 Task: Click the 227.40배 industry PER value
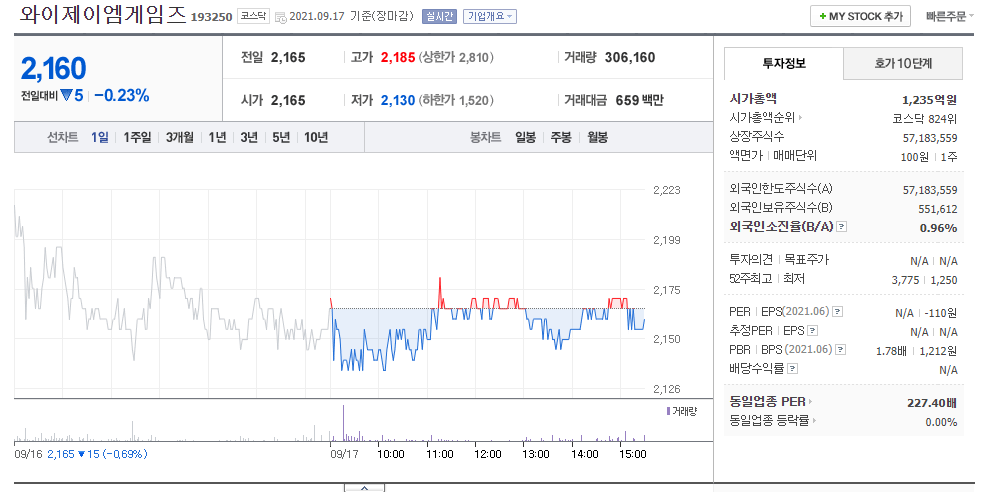pos(932,402)
